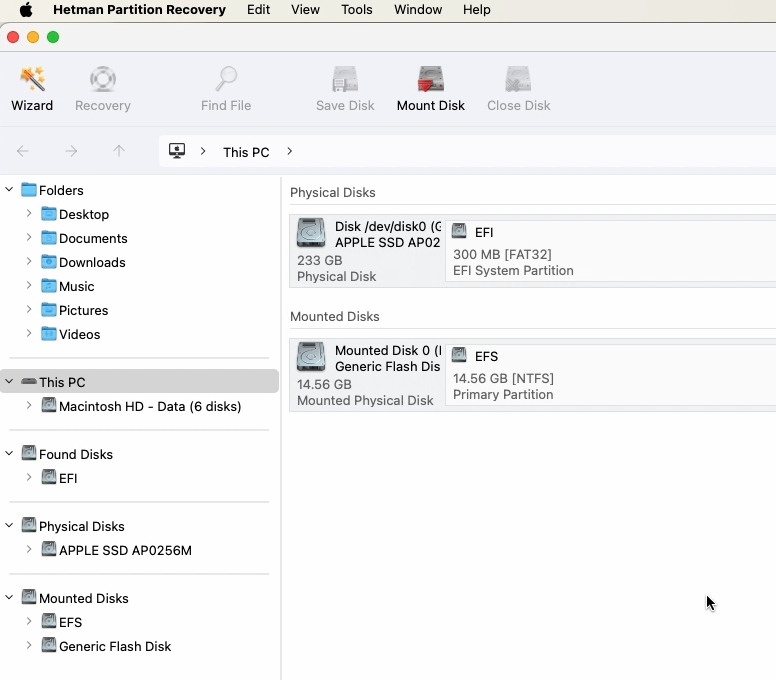This screenshot has height=680, width=776.
Task: Expand the Desktop folder node
Action: [29, 213]
